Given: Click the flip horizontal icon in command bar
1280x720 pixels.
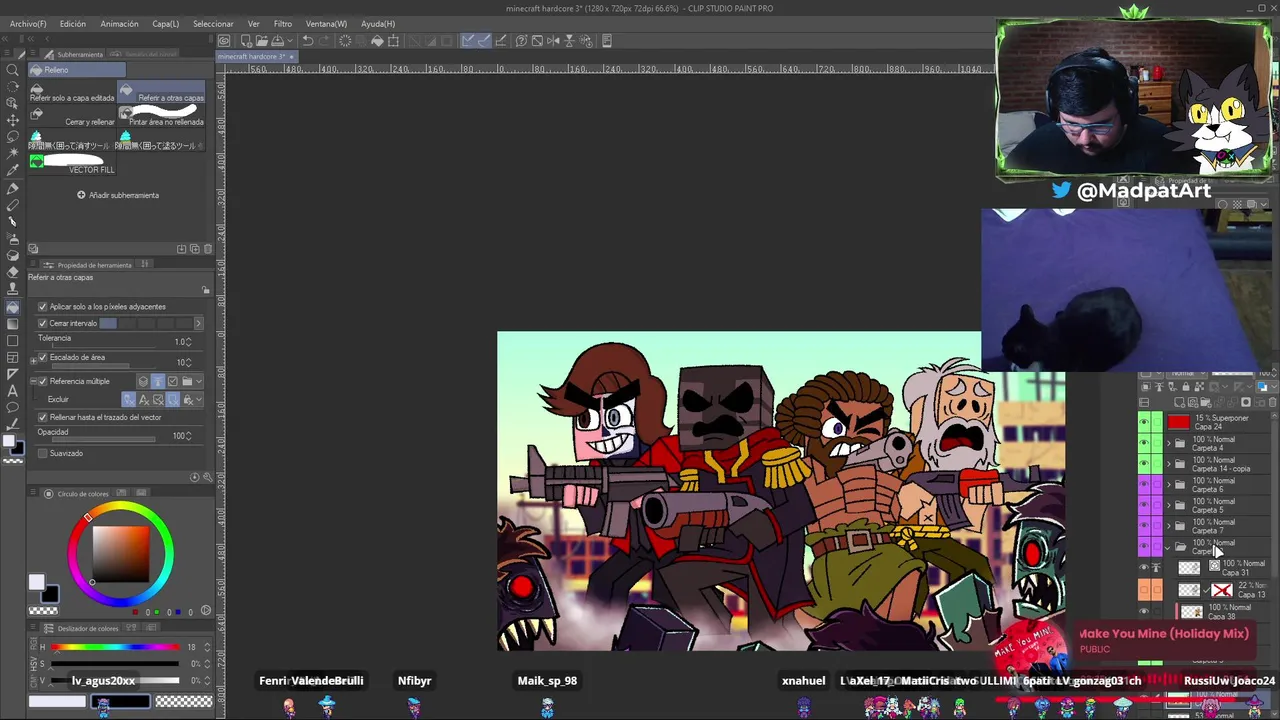Looking at the screenshot, I should tap(552, 41).
